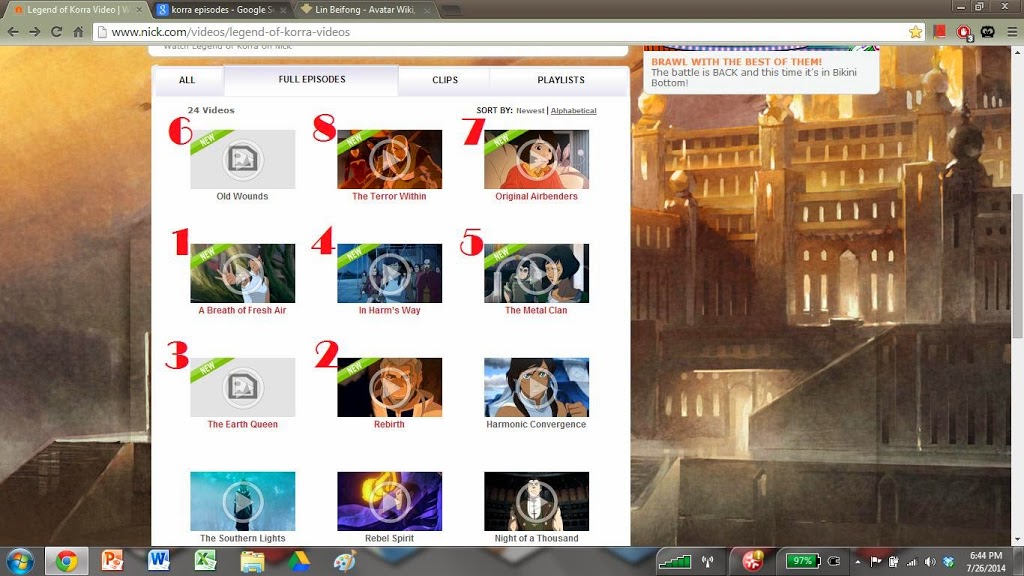Go forward using the browser forward arrow
Viewport: 1024px width, 576px height.
(x=35, y=31)
